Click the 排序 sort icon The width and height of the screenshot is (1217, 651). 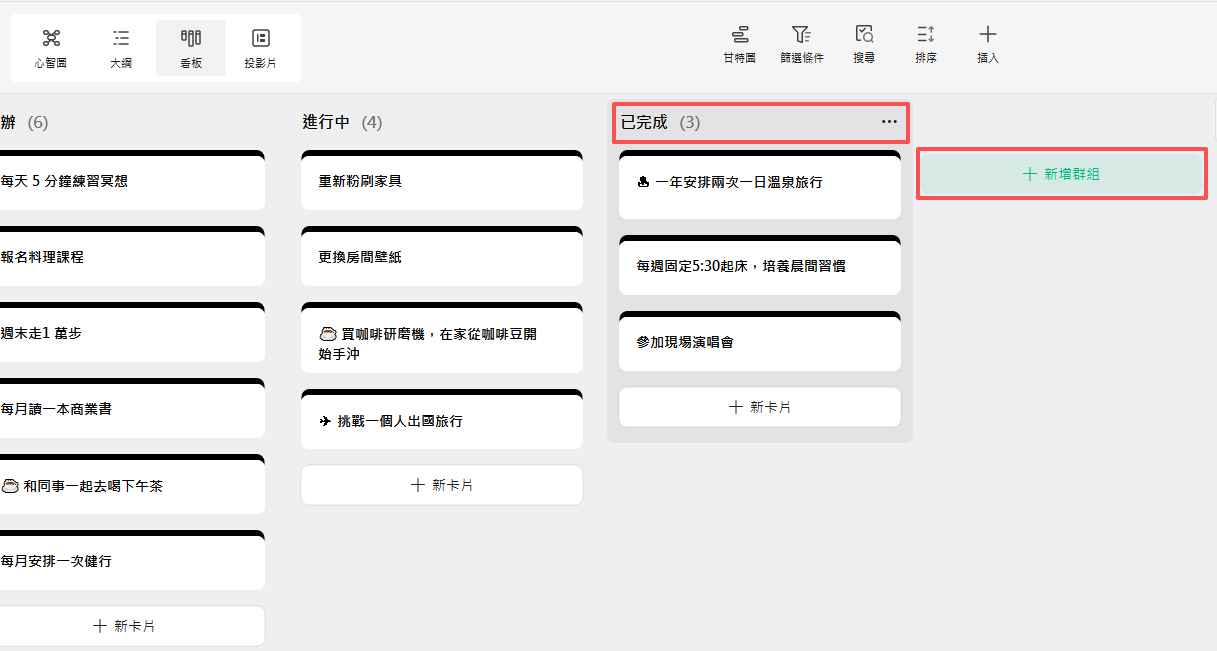pyautogui.click(x=925, y=44)
